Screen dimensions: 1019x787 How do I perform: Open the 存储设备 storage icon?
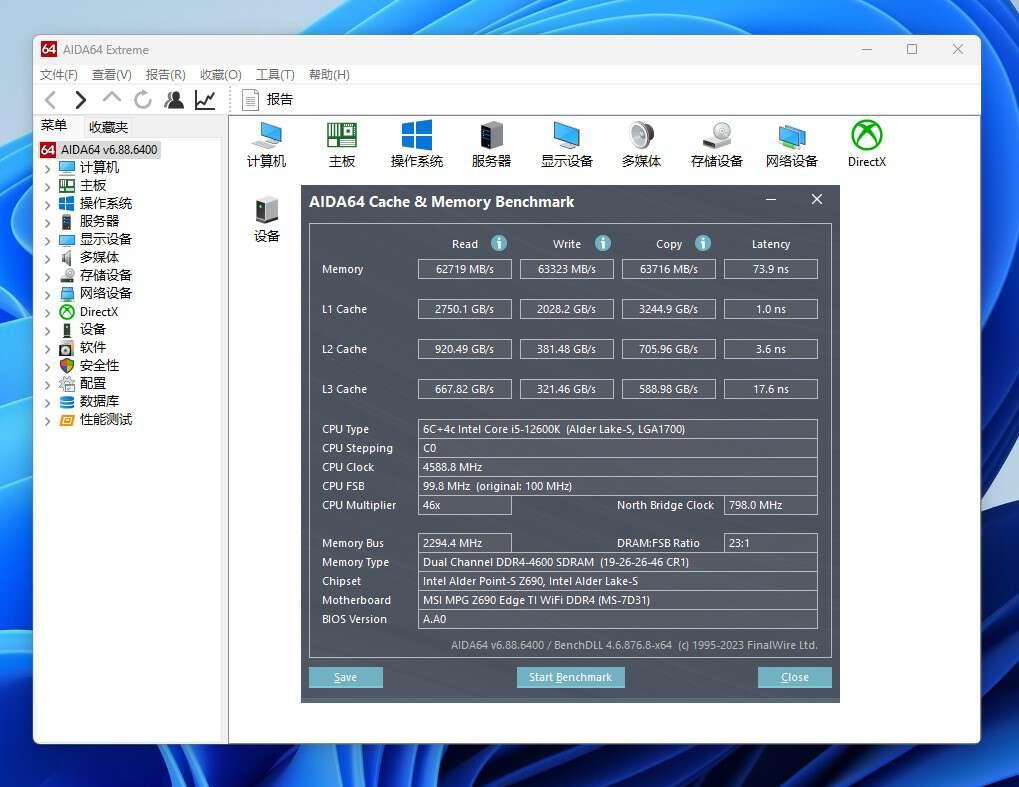pyautogui.click(x=716, y=136)
